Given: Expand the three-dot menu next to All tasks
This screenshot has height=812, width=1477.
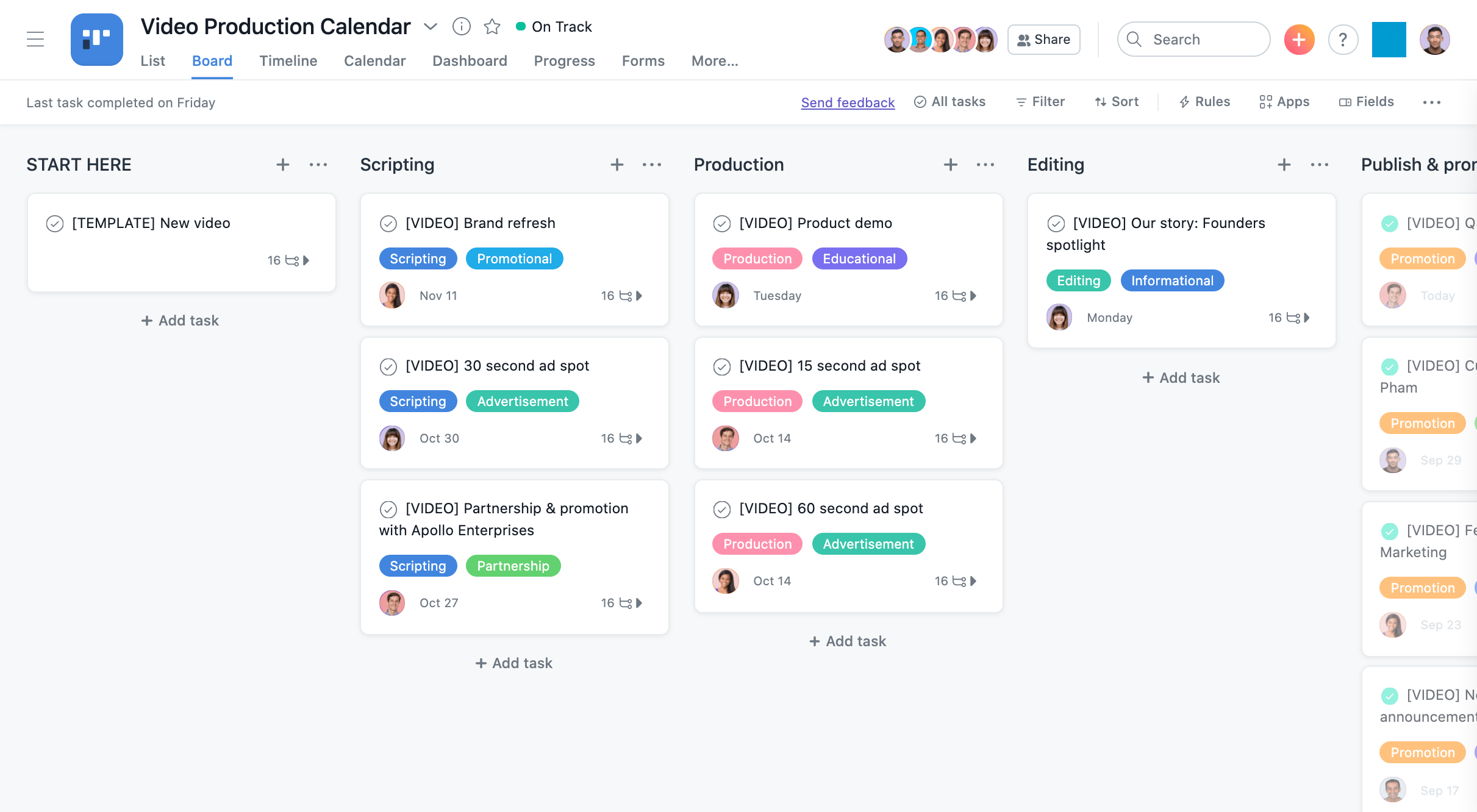Looking at the screenshot, I should pyautogui.click(x=1432, y=102).
